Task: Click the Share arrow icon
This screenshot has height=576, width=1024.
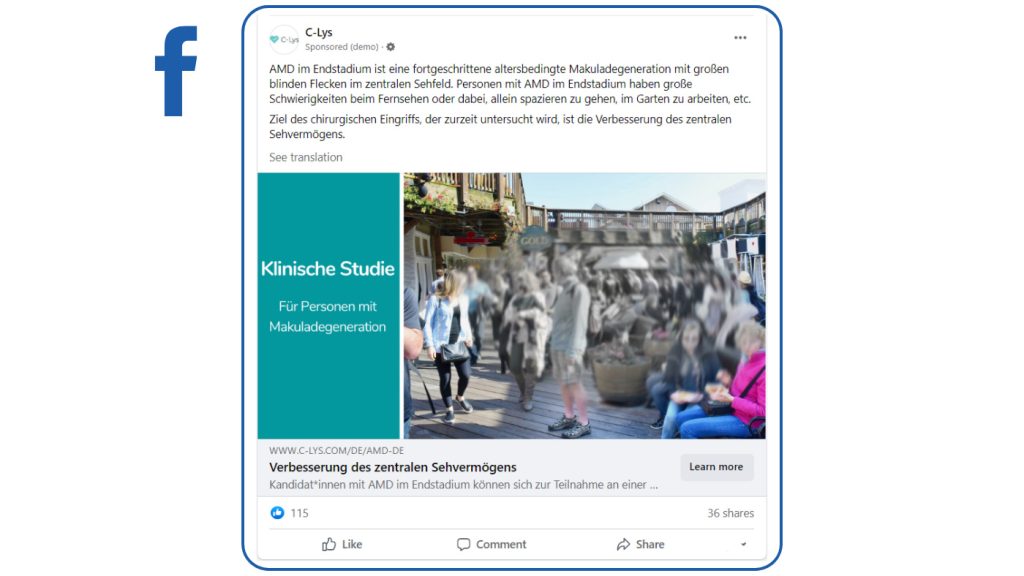Action: (x=623, y=544)
